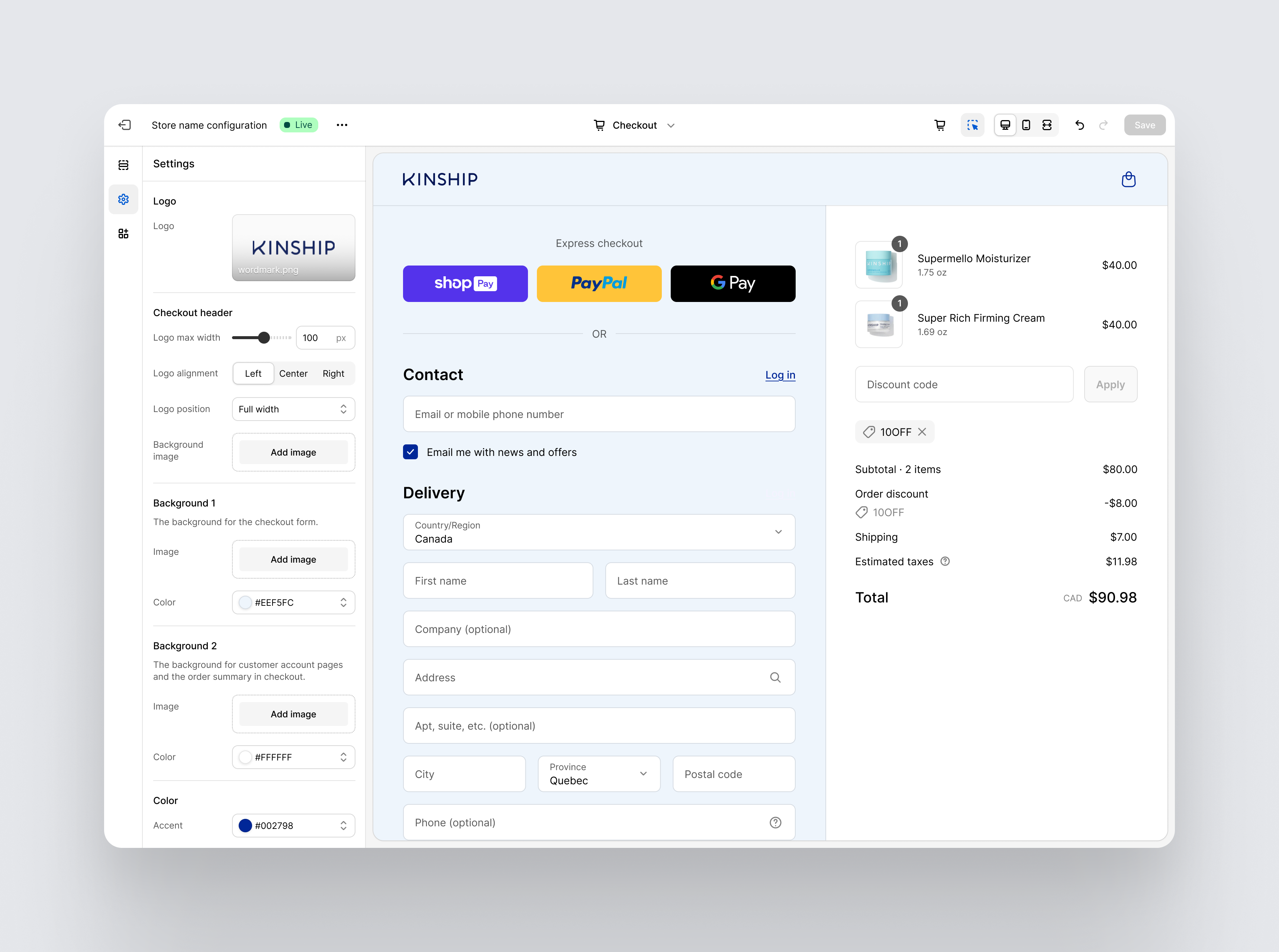Image resolution: width=1279 pixels, height=952 pixels.
Task: Set logo alignment to Center
Action: click(x=293, y=373)
